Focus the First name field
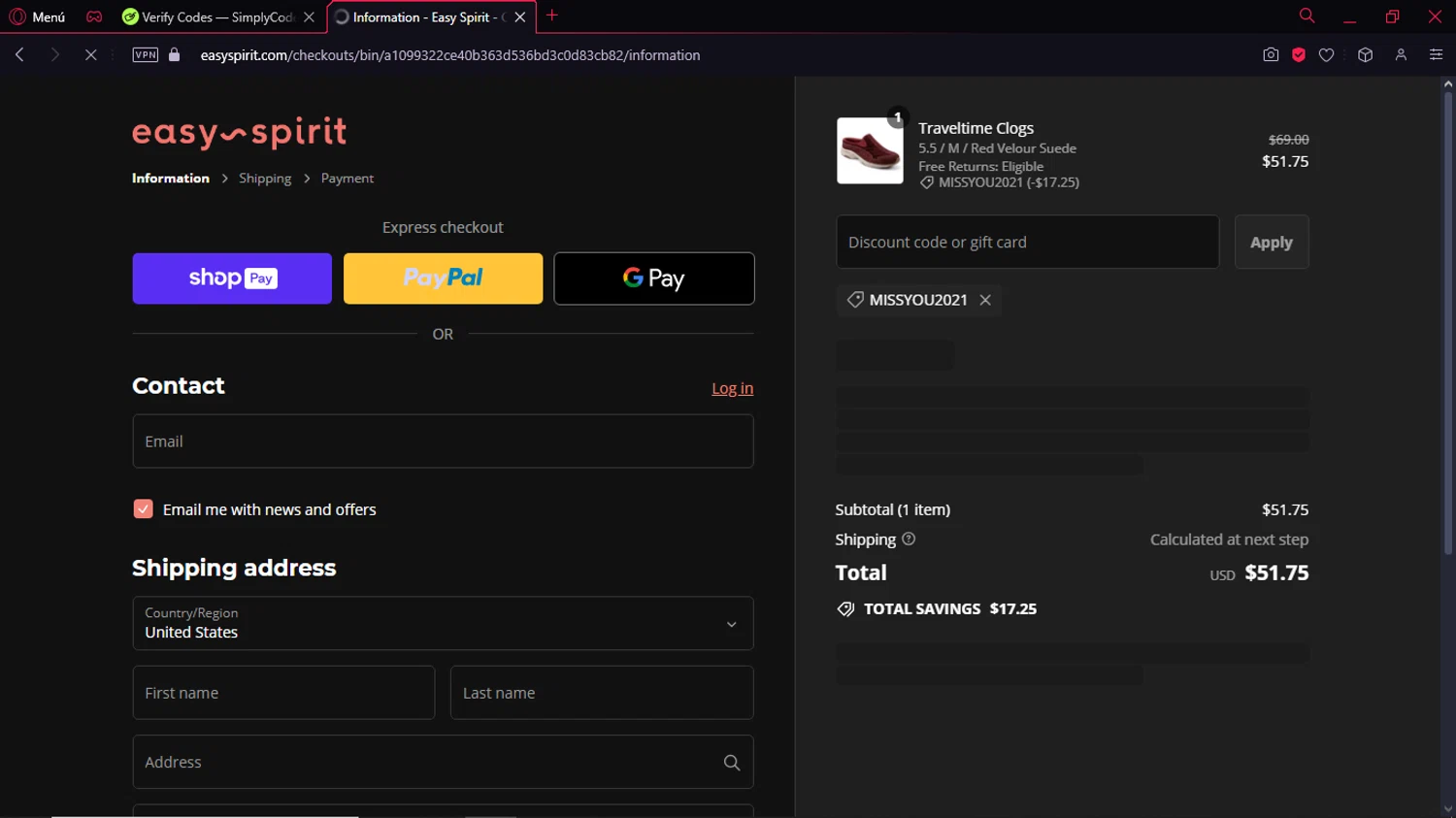Viewport: 1456px width, 818px height. point(283,693)
